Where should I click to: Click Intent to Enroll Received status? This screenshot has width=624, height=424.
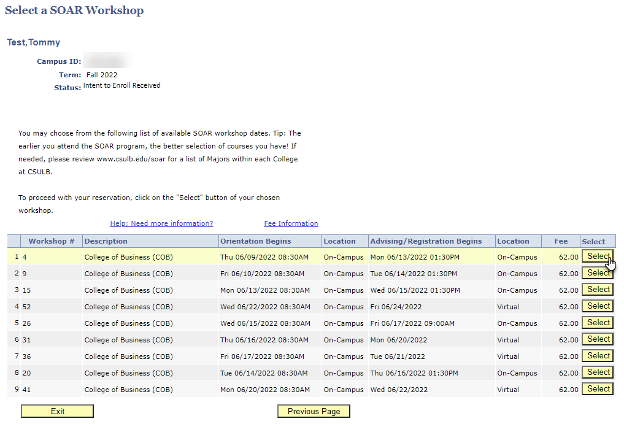click(x=122, y=86)
